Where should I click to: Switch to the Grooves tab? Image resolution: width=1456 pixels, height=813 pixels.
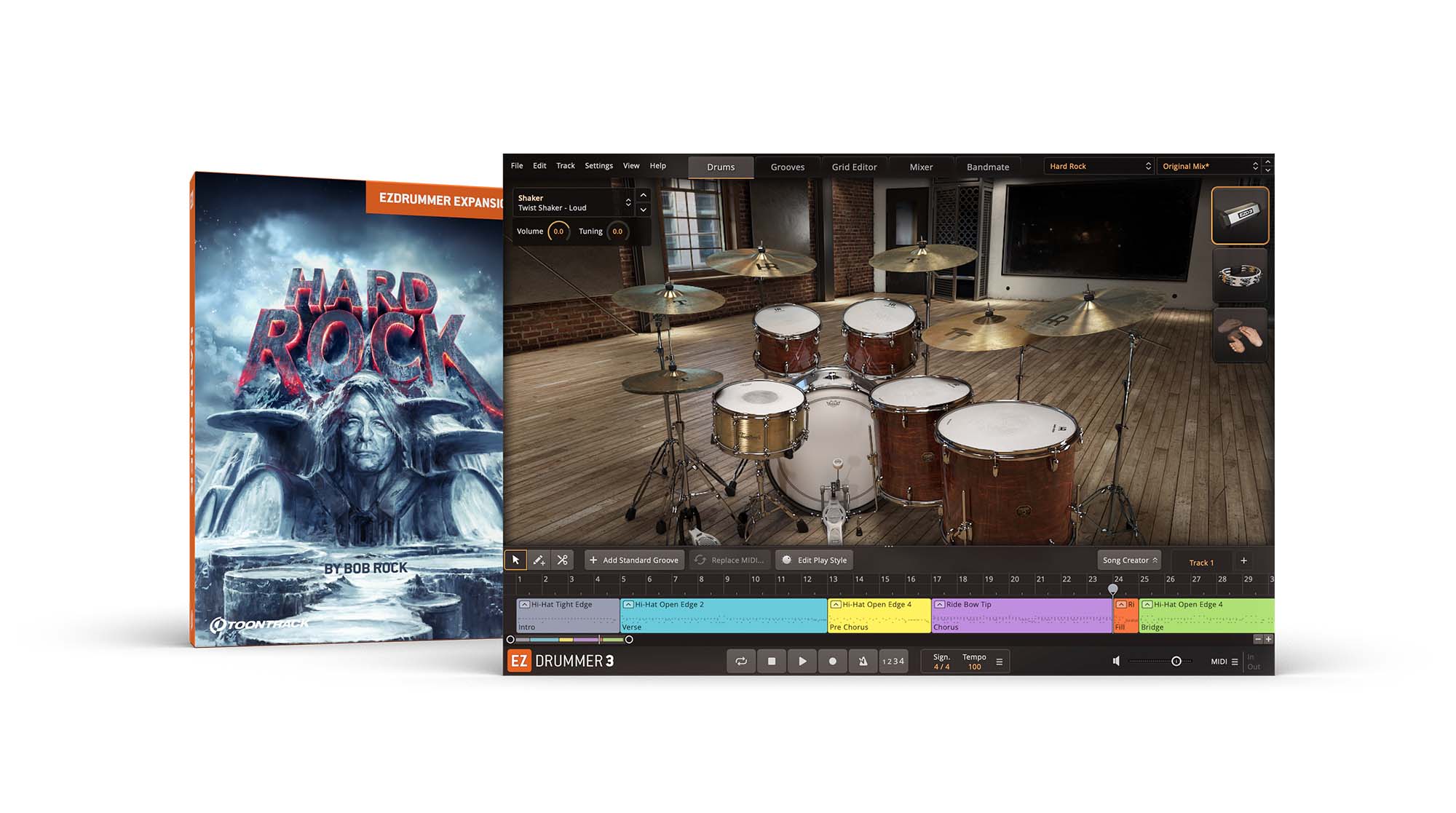tap(787, 167)
